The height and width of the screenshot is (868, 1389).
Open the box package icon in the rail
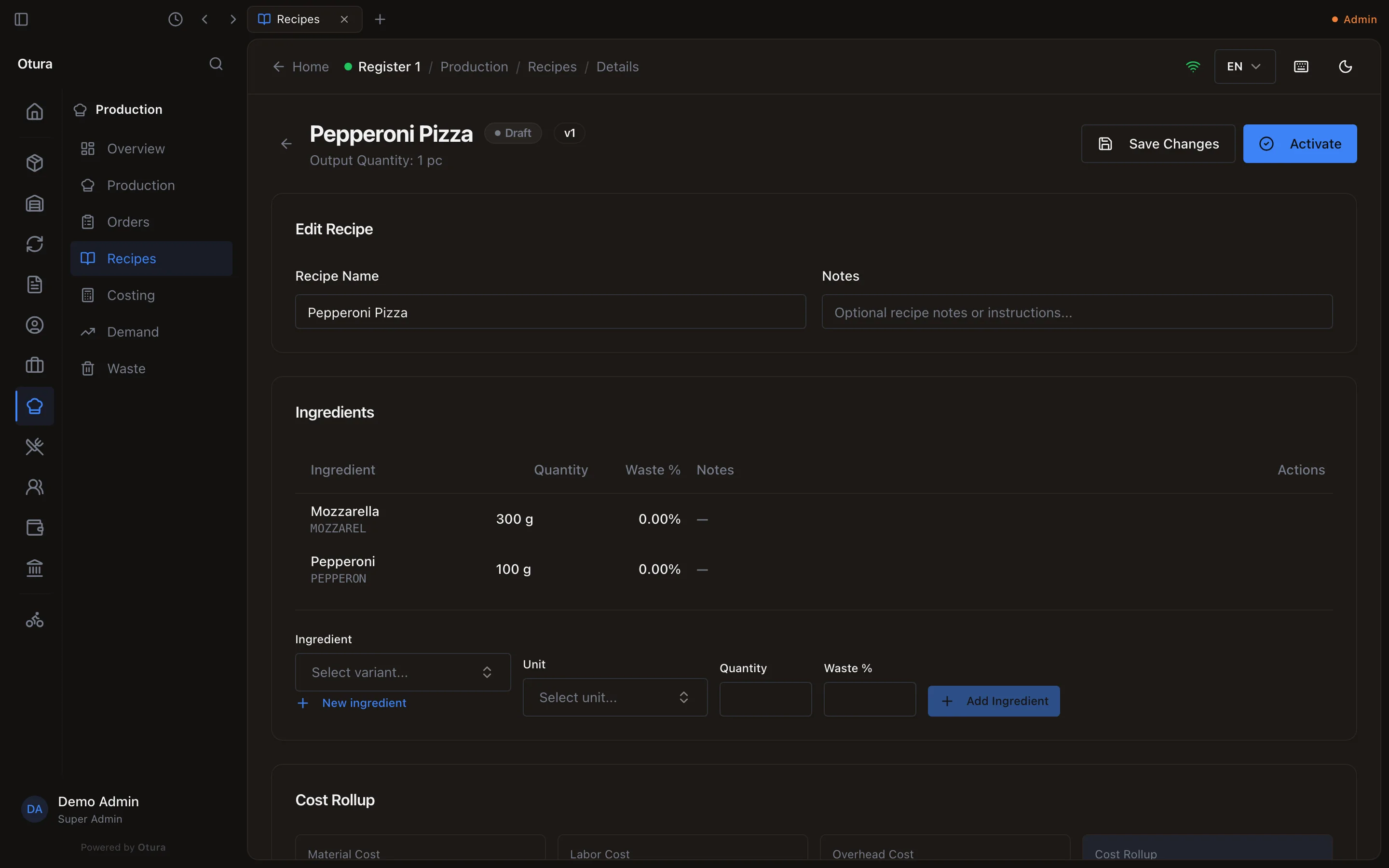click(34, 163)
